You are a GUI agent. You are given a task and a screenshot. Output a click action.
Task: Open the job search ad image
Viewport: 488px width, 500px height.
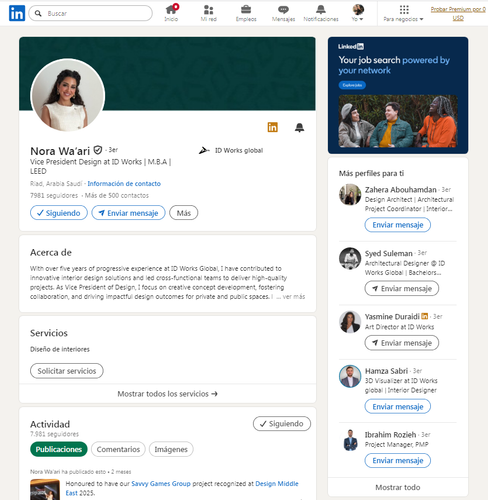tap(398, 121)
